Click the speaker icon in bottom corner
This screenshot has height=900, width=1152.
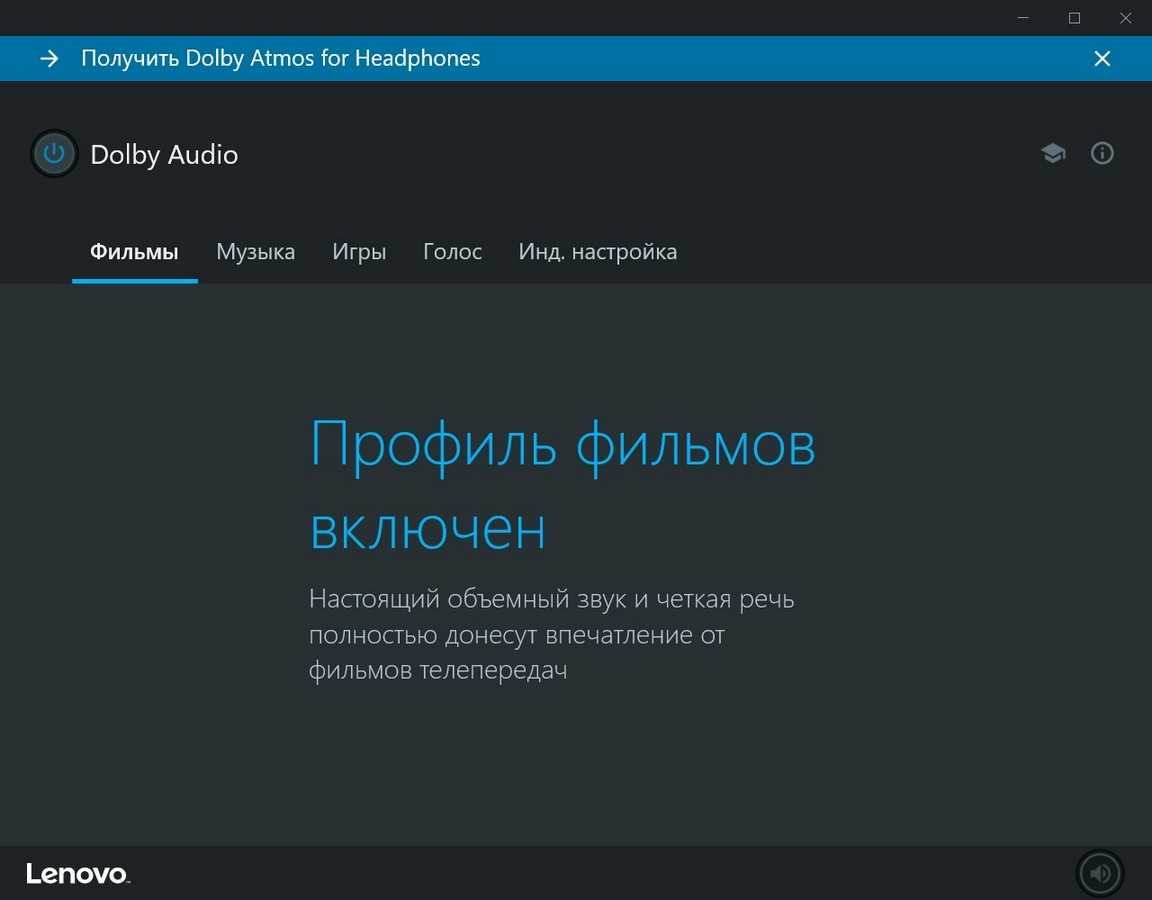[1100, 873]
